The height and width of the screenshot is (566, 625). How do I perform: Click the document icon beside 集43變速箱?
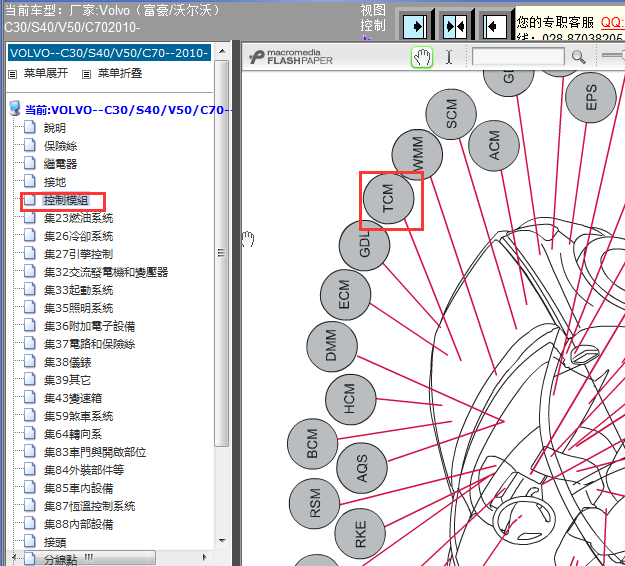pyautogui.click(x=29, y=397)
